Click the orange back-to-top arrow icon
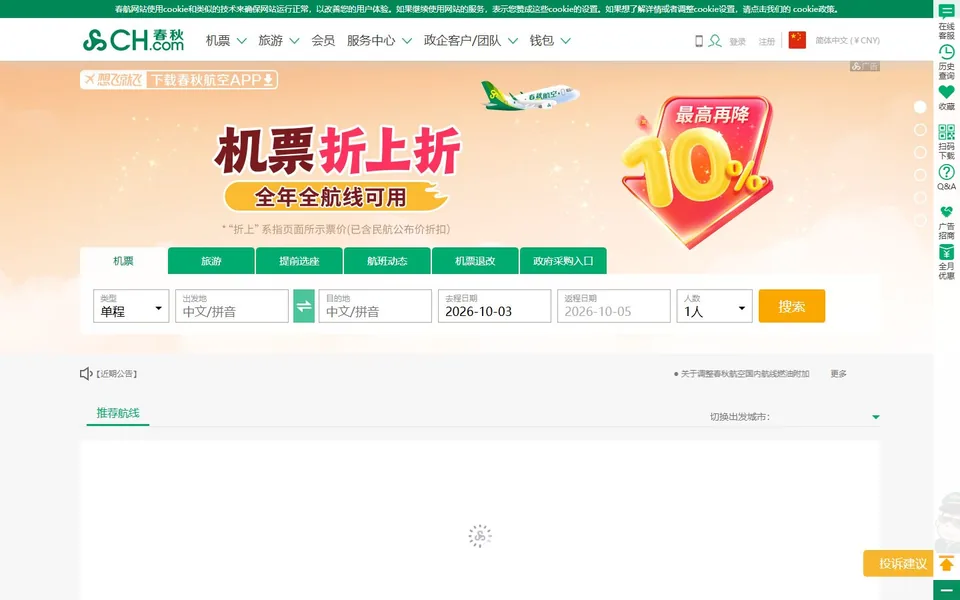This screenshot has width=960, height=600. click(x=947, y=564)
